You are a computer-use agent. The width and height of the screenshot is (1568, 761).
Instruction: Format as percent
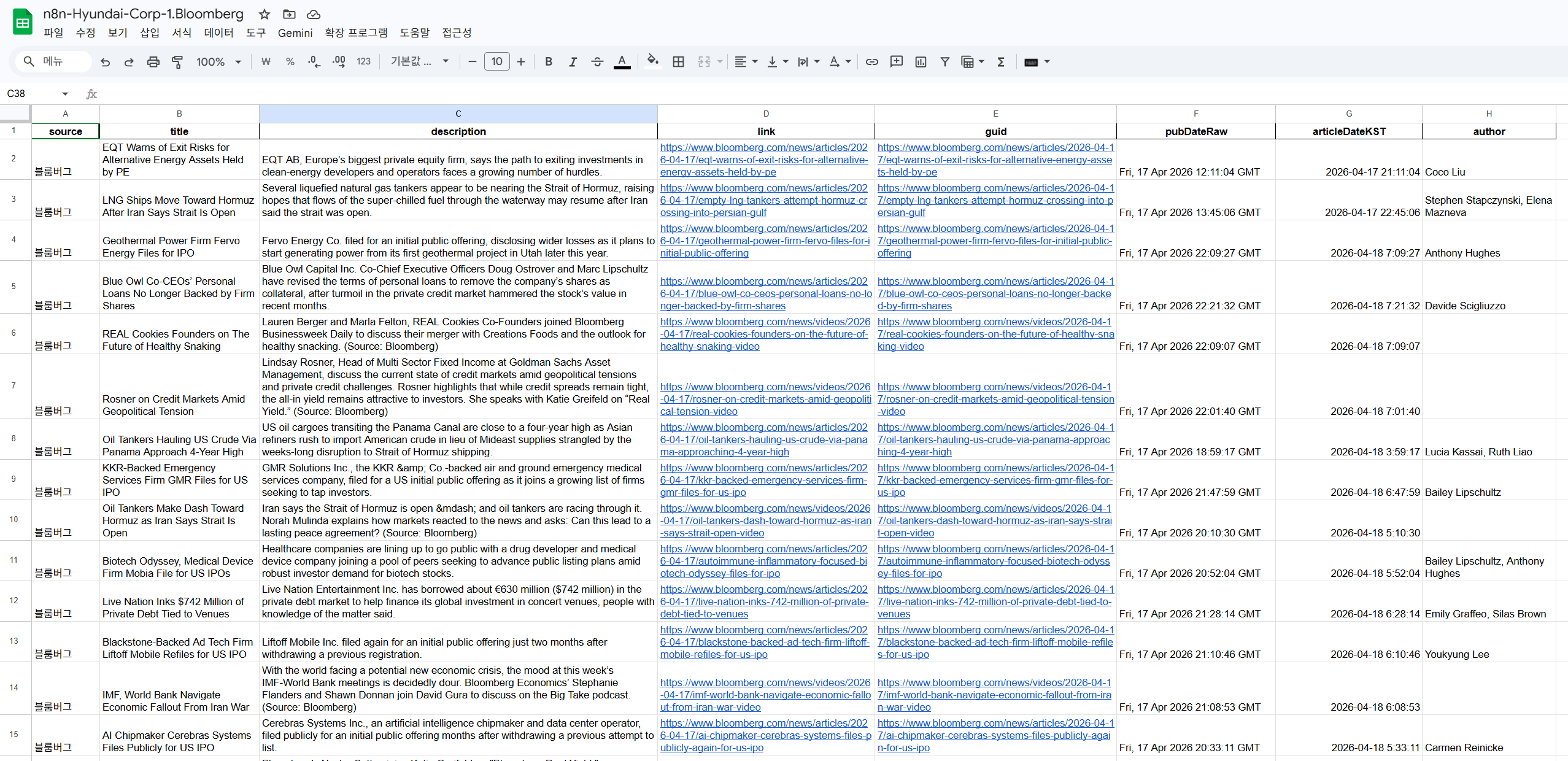(x=290, y=61)
